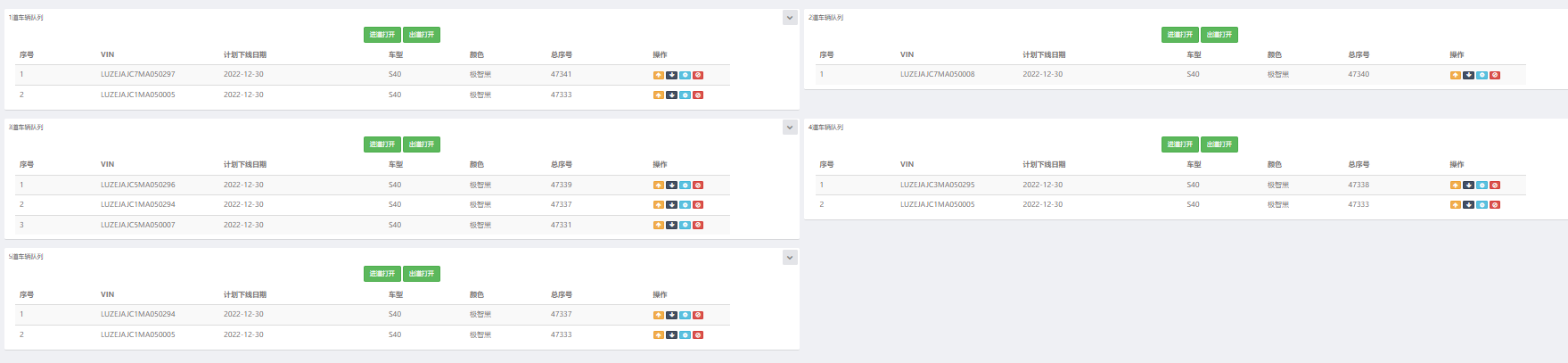Collapse the lane 3 vehicle queue chevron
The height and width of the screenshot is (363, 1568).
click(789, 128)
